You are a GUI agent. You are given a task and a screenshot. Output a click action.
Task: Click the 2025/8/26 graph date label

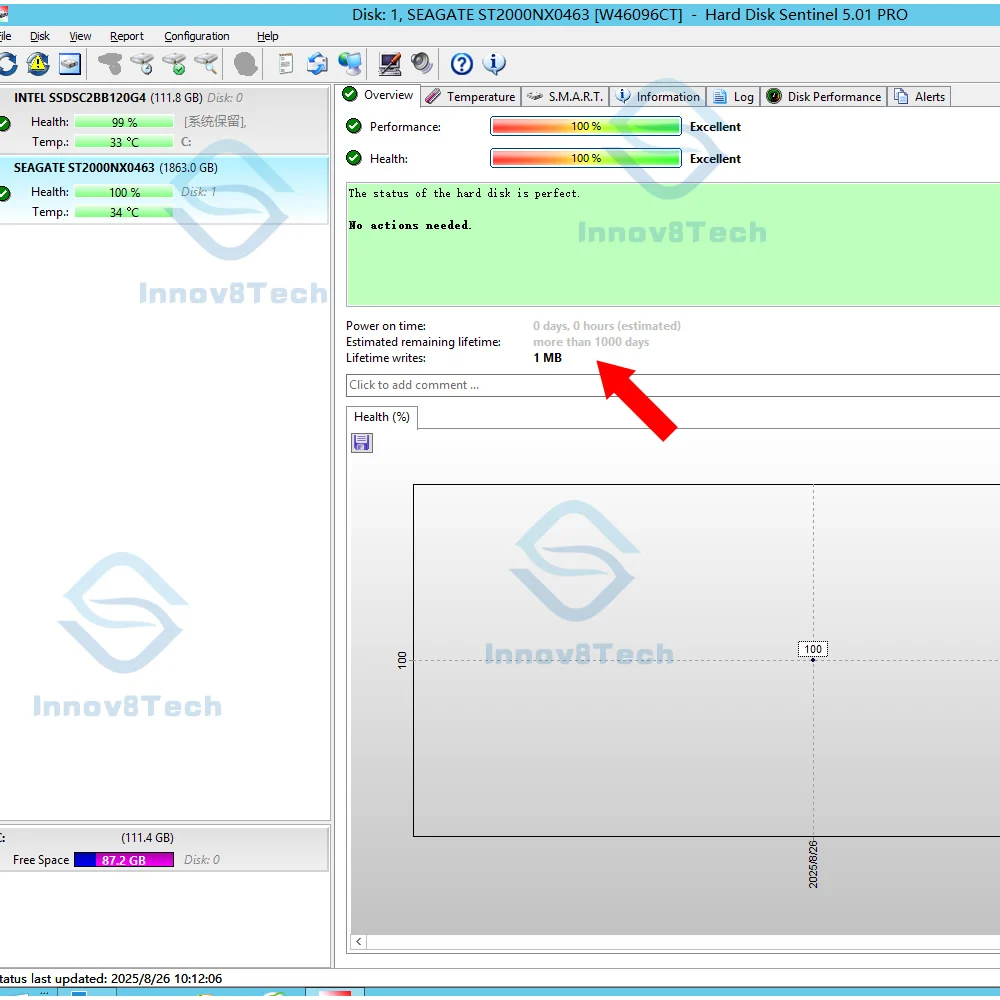tap(813, 864)
